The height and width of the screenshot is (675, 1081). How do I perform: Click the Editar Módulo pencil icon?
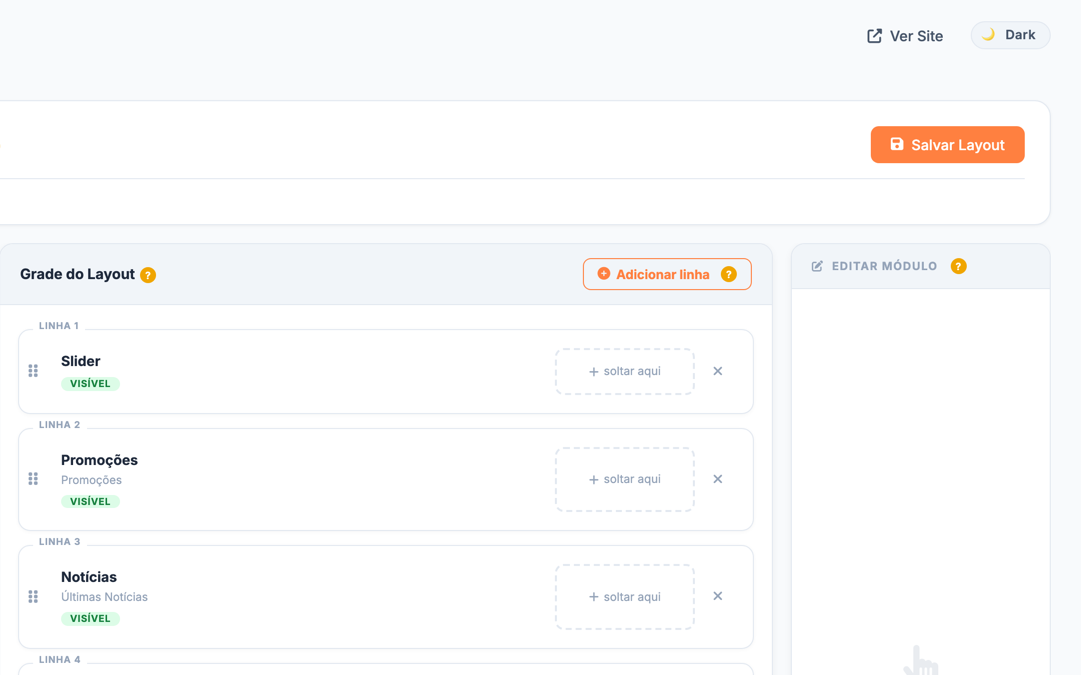pyautogui.click(x=817, y=266)
